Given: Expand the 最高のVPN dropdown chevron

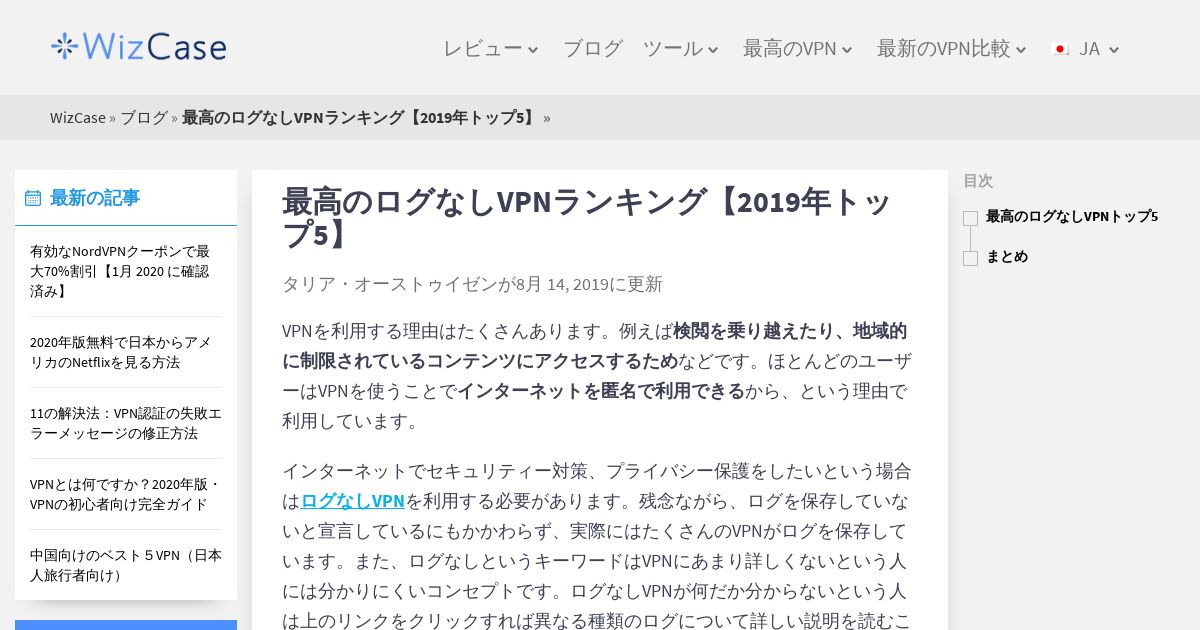Looking at the screenshot, I should pos(847,50).
